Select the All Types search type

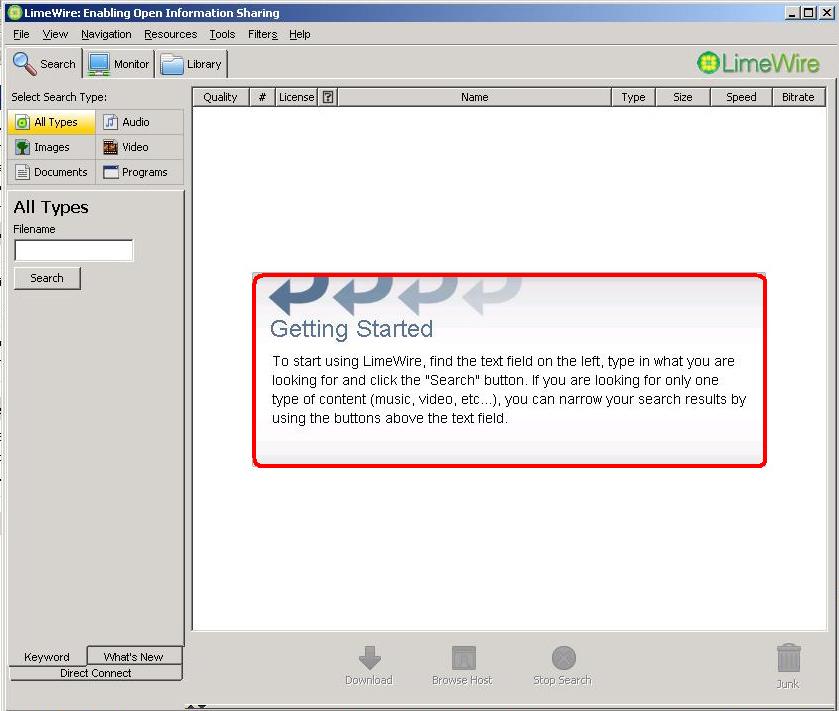(x=52, y=122)
